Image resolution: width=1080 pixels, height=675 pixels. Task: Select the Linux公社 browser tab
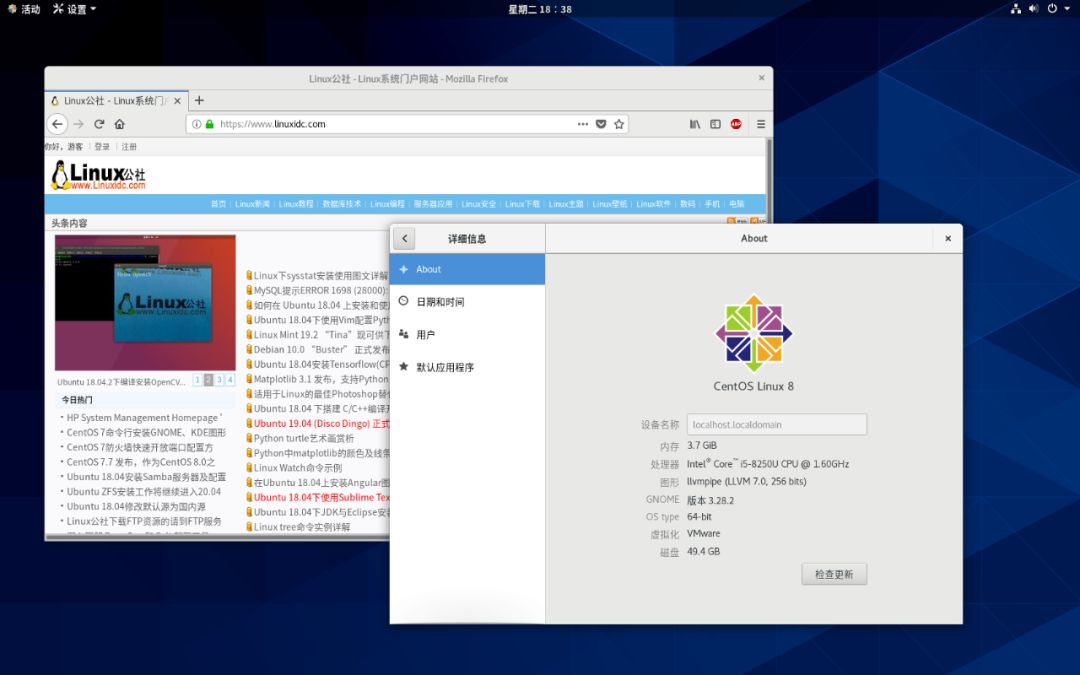pyautogui.click(x=116, y=101)
